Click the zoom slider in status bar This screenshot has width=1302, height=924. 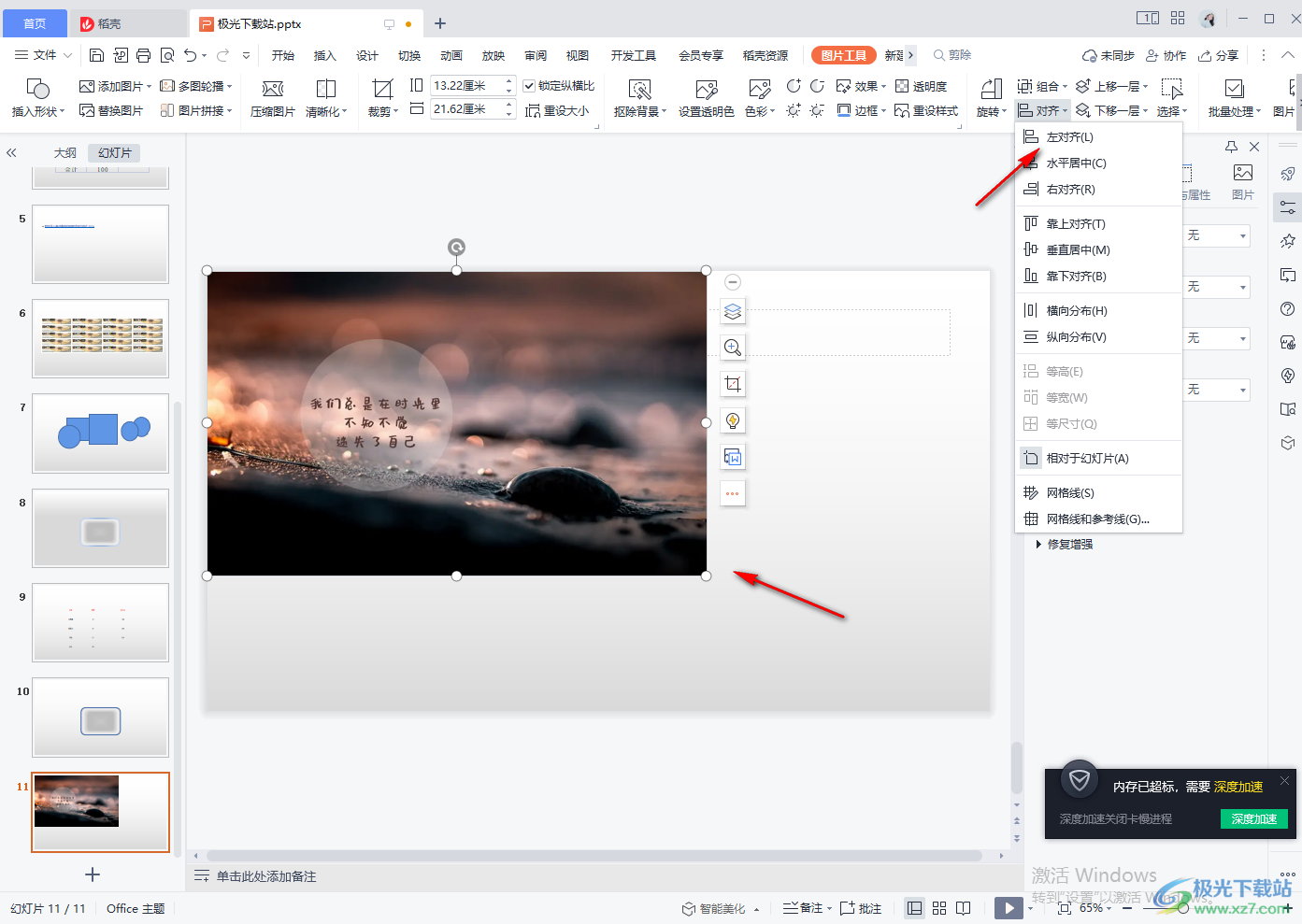click(x=1183, y=908)
